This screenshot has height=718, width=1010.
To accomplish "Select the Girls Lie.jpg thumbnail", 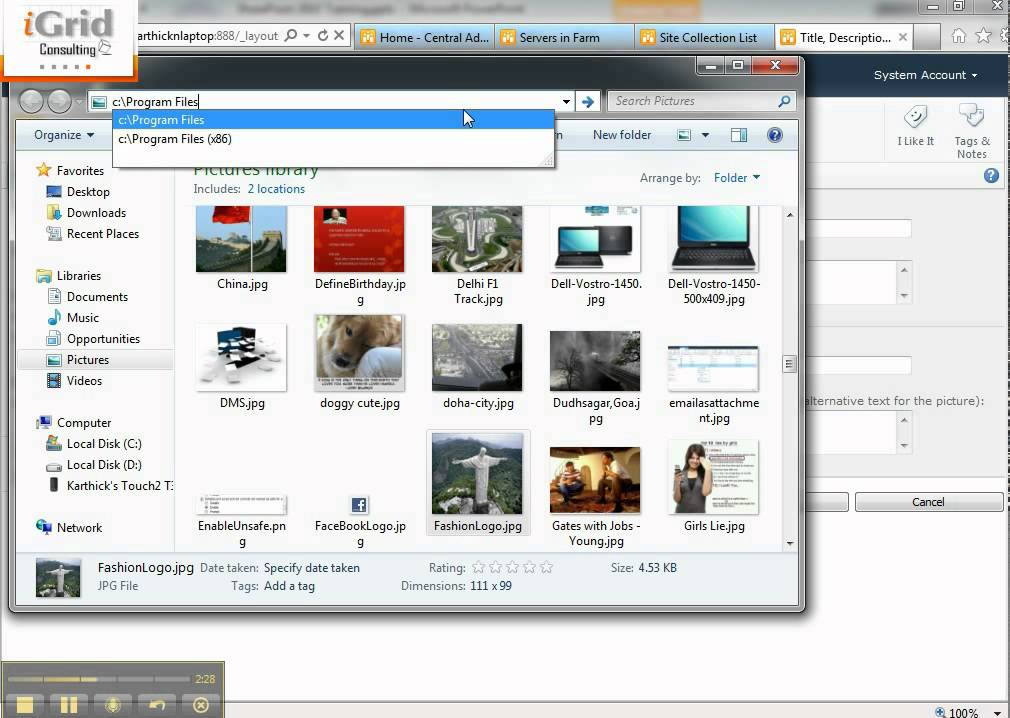I will pos(714,478).
